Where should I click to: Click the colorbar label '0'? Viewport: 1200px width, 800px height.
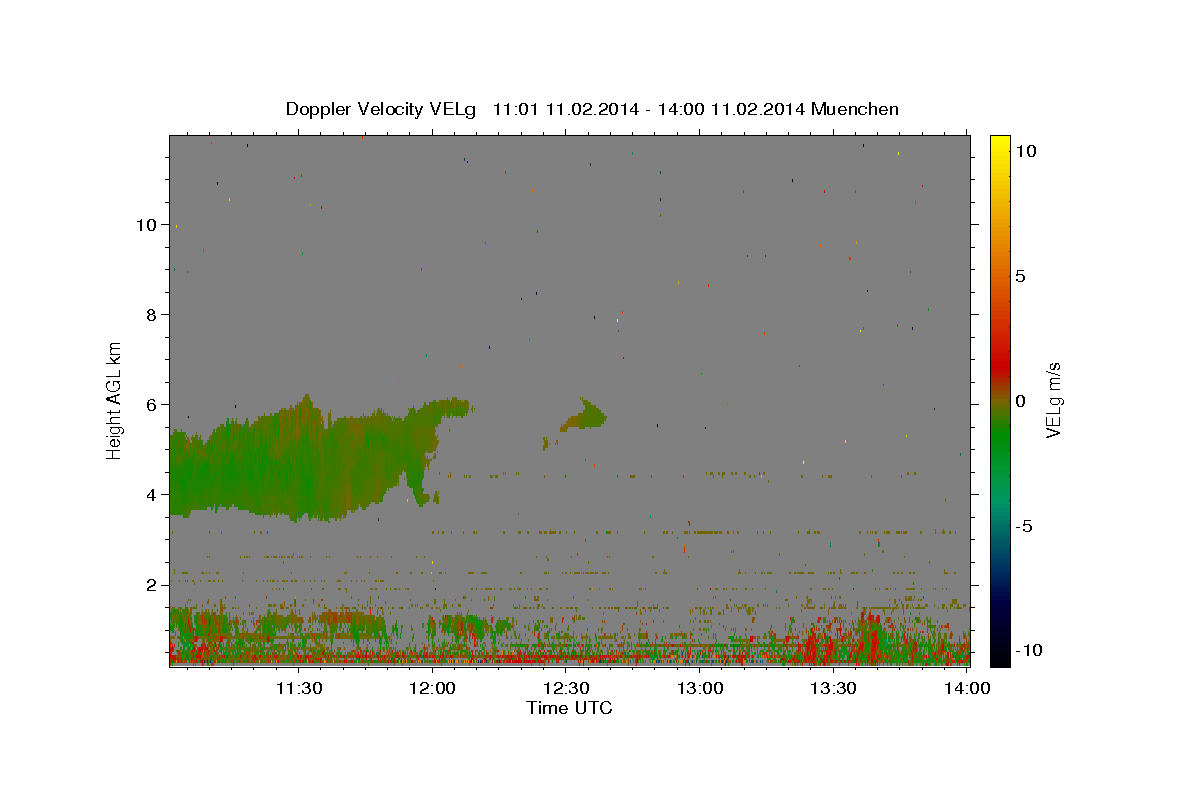pyautogui.click(x=1020, y=401)
